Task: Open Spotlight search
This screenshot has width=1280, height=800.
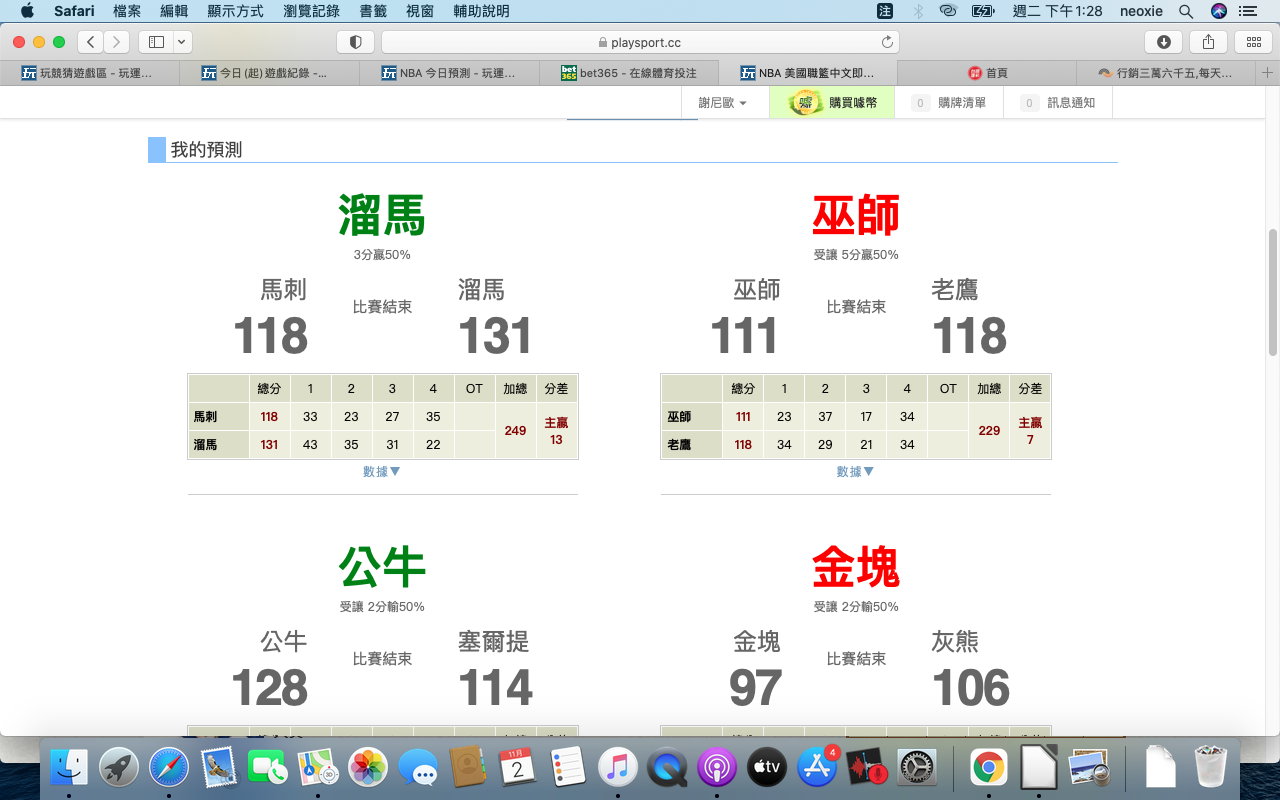Action: pyautogui.click(x=1186, y=11)
